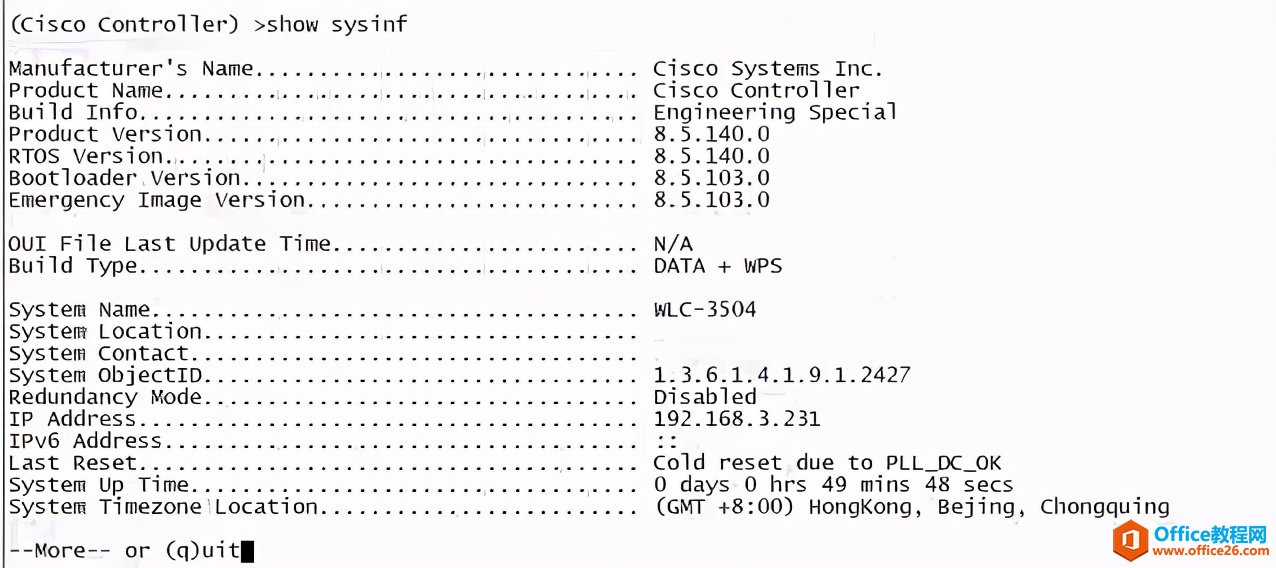The image size is (1276, 568).
Task: Select the Bootloader Version value 8.5.103.0
Action: click(711, 178)
